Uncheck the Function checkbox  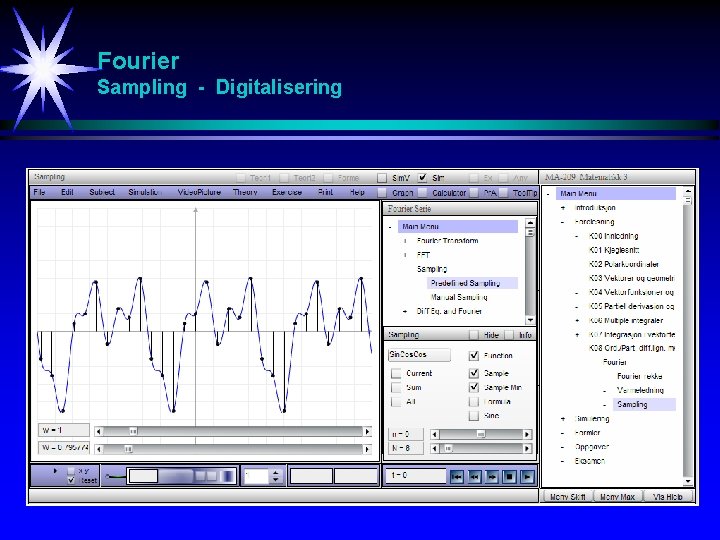(x=474, y=355)
